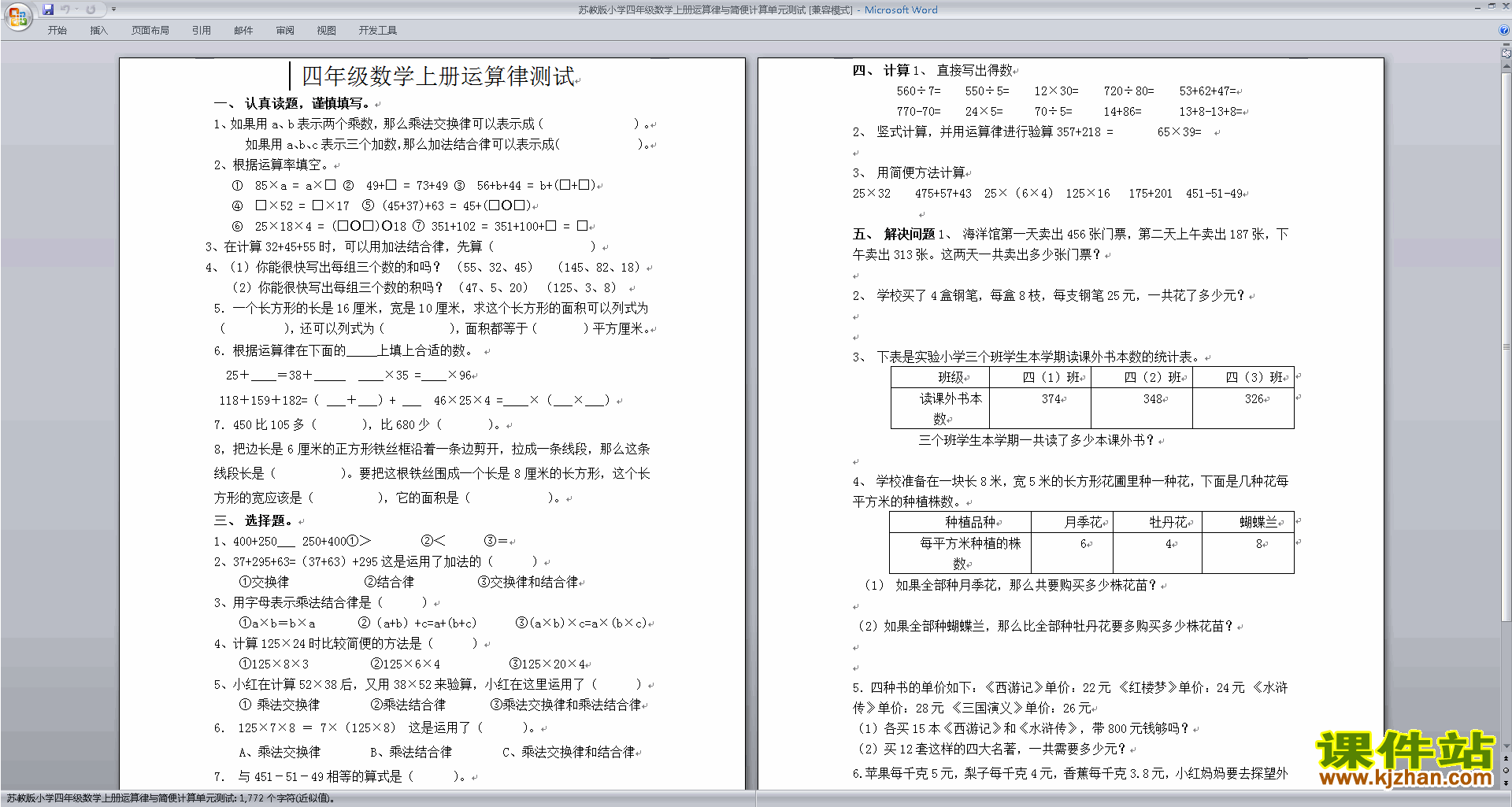The height and width of the screenshot is (807, 1512).
Task: Open the Office button menu
Action: pos(17,16)
